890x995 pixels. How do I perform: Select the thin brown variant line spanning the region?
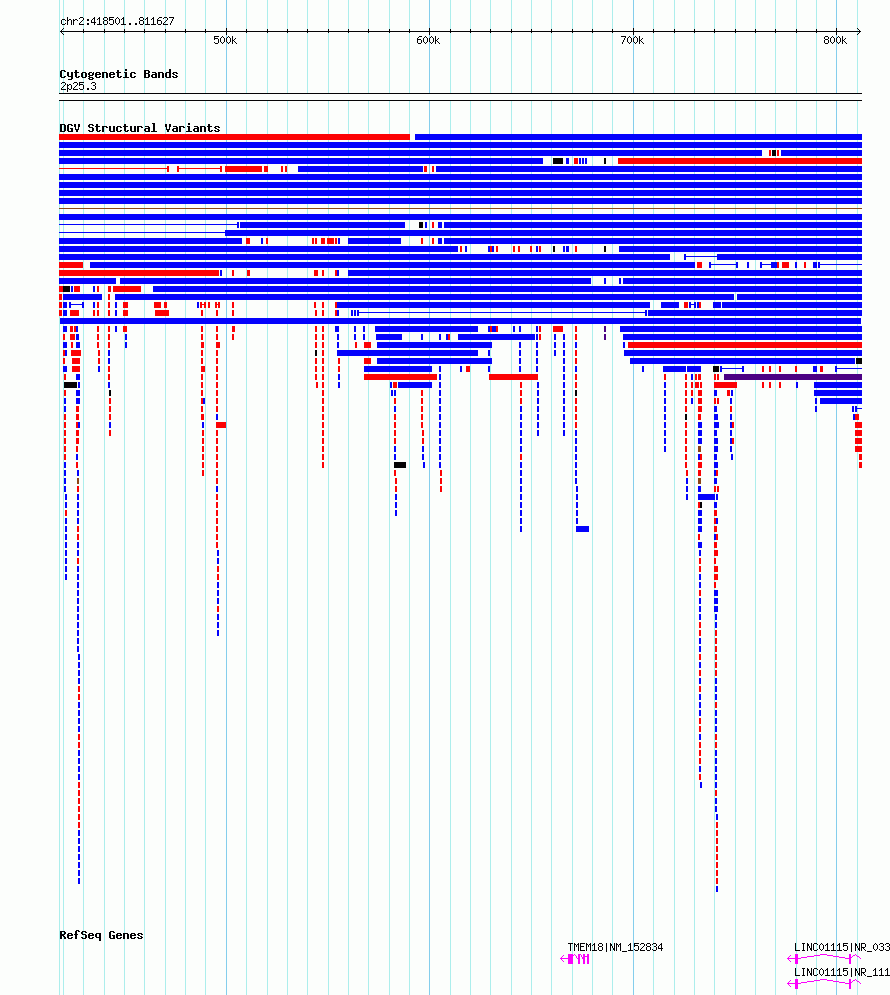point(461,209)
